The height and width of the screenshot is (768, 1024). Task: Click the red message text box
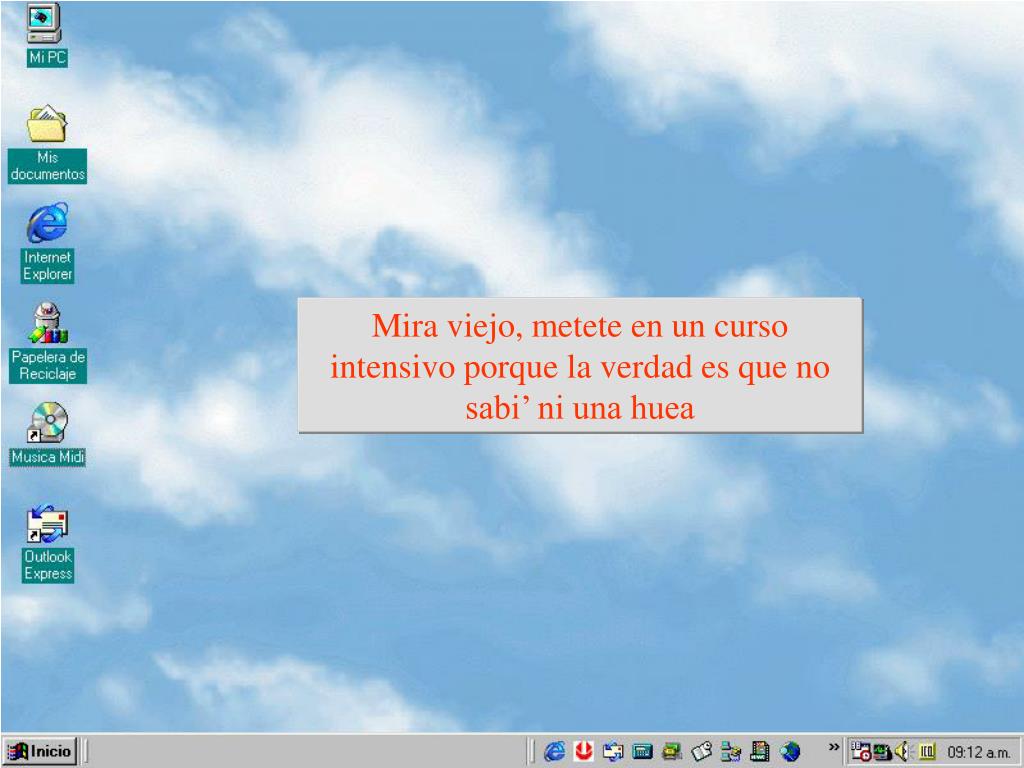[x=580, y=365]
